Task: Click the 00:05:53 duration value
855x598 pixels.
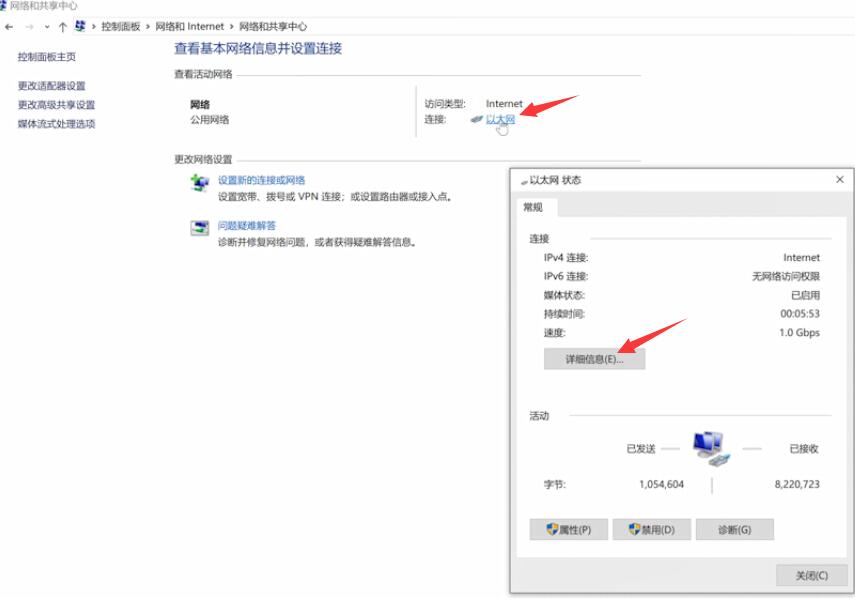Action: coord(799,313)
